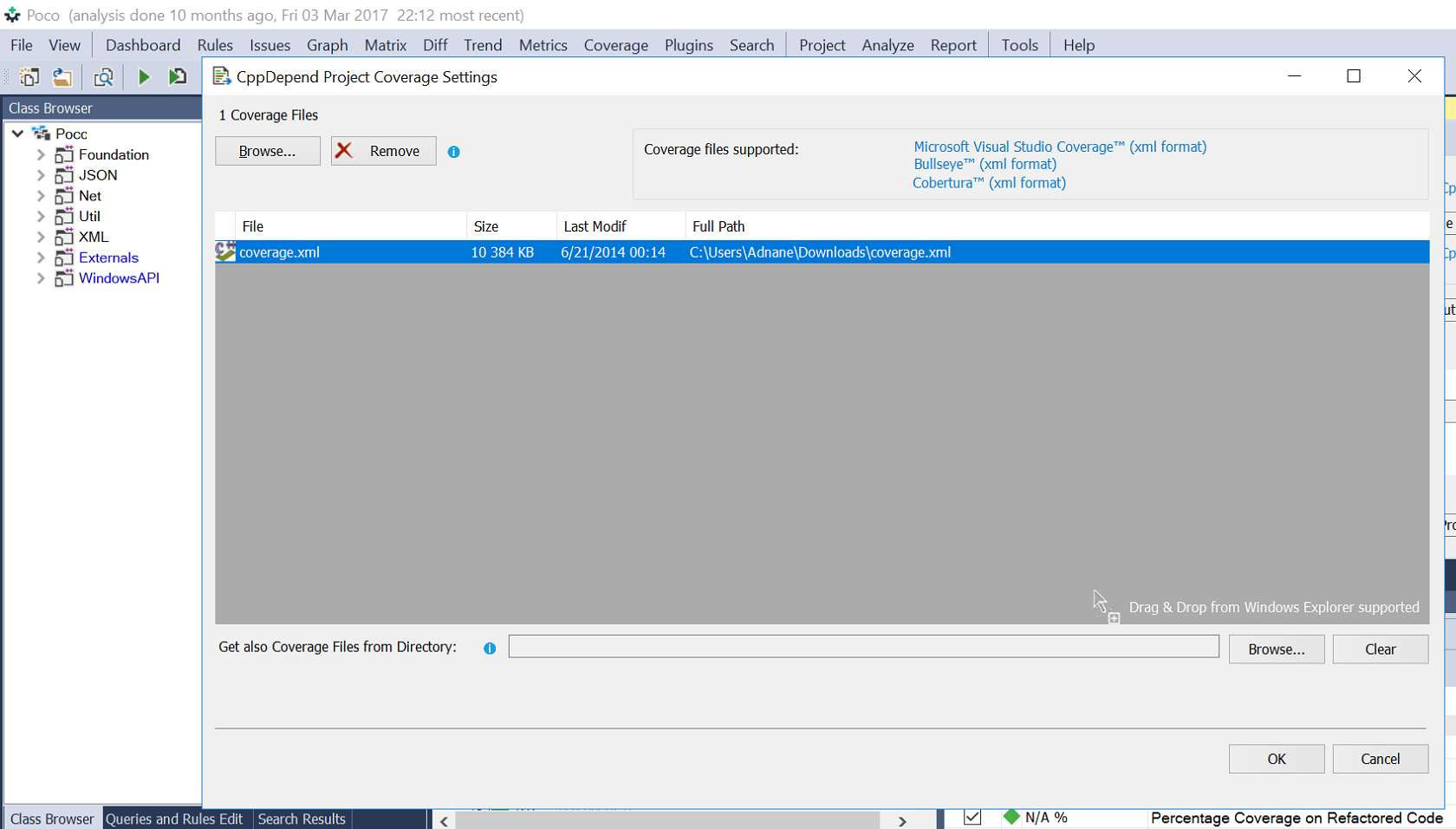Click info icon next to the Remove button
Viewport: 1456px width, 829px height.
pyautogui.click(x=454, y=152)
